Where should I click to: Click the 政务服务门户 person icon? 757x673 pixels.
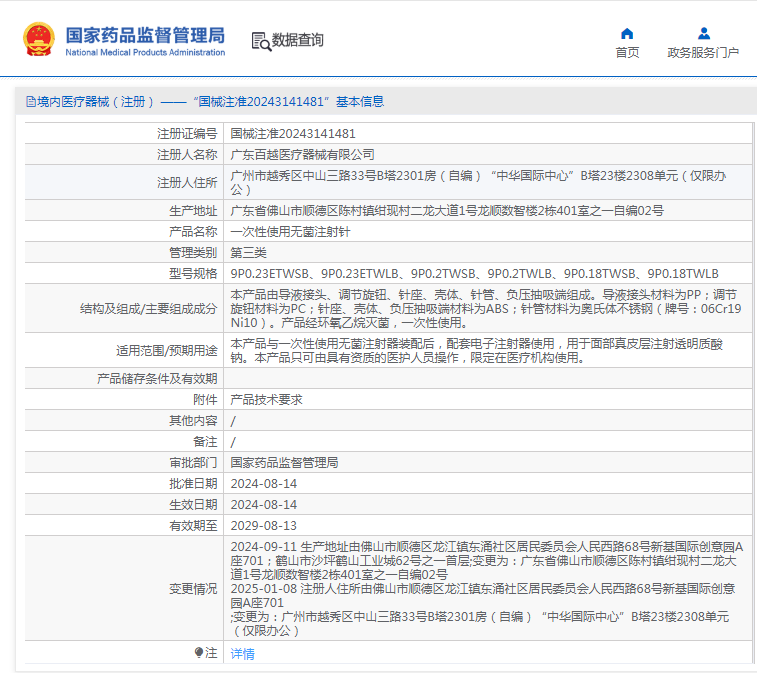click(x=703, y=33)
